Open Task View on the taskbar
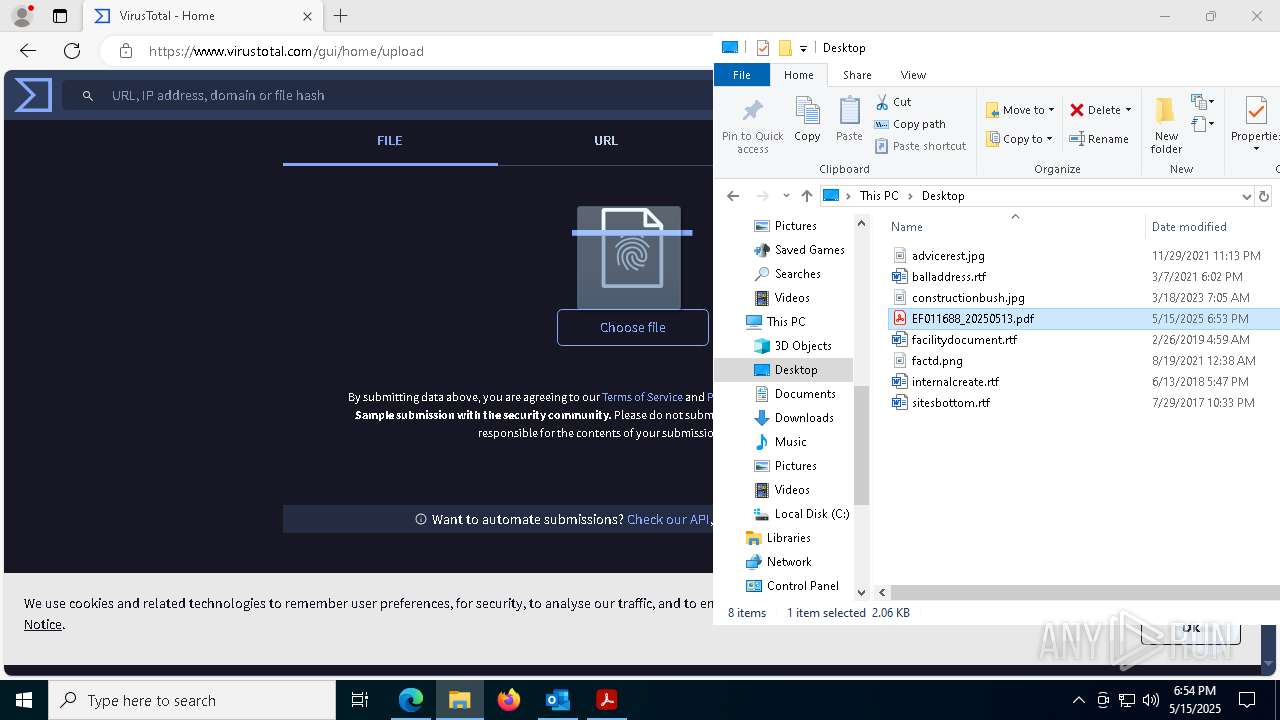1280x720 pixels. tap(361, 700)
